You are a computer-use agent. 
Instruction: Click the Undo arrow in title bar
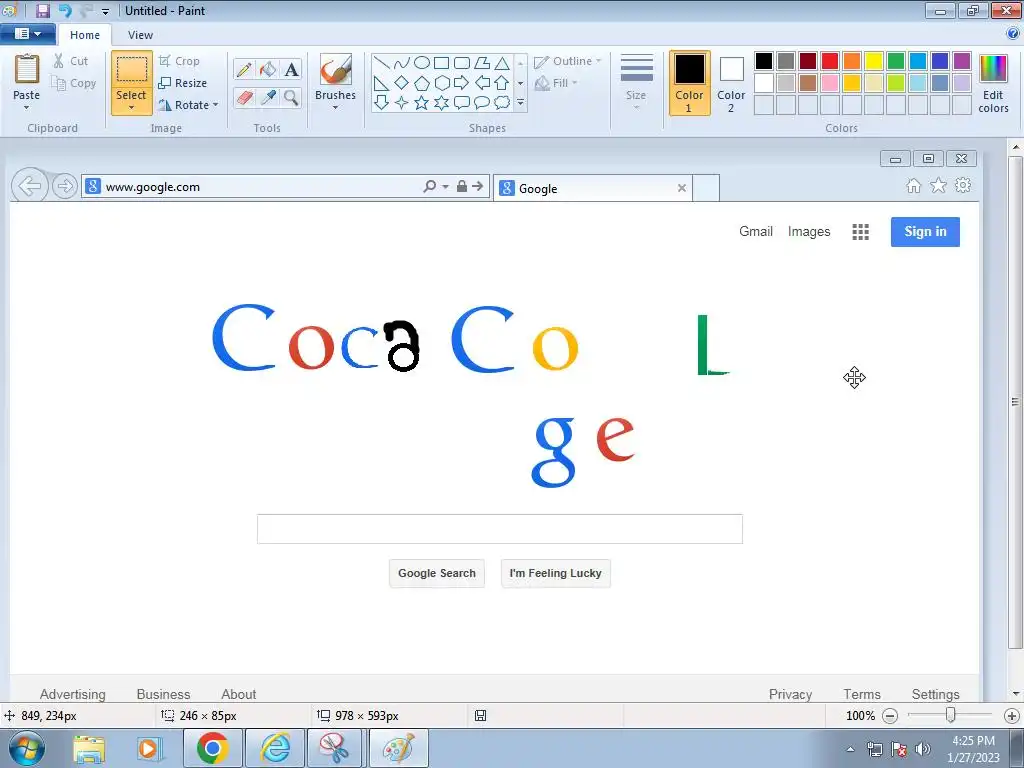tap(65, 10)
